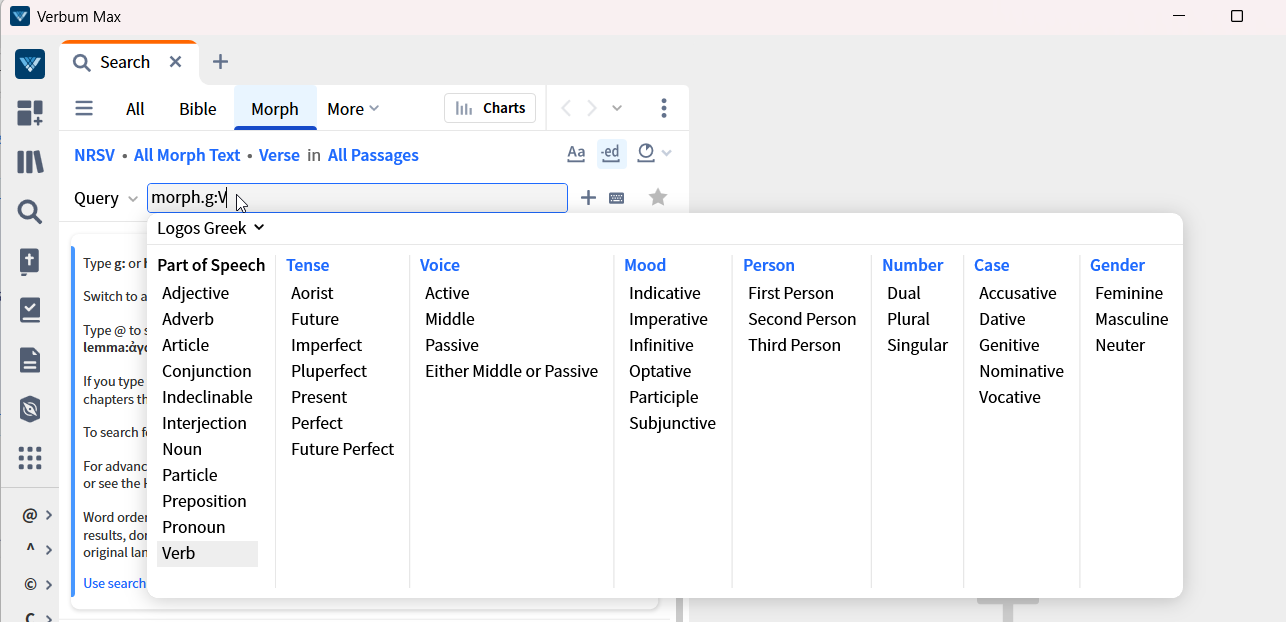The width and height of the screenshot is (1286, 622).
Task: Open the Library books icon in sidebar
Action: tap(30, 162)
